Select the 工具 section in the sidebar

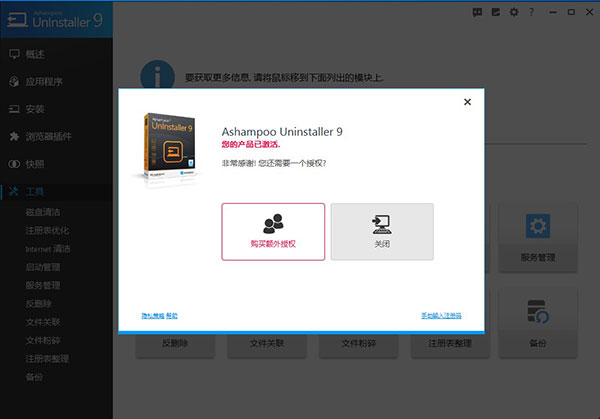point(56,192)
